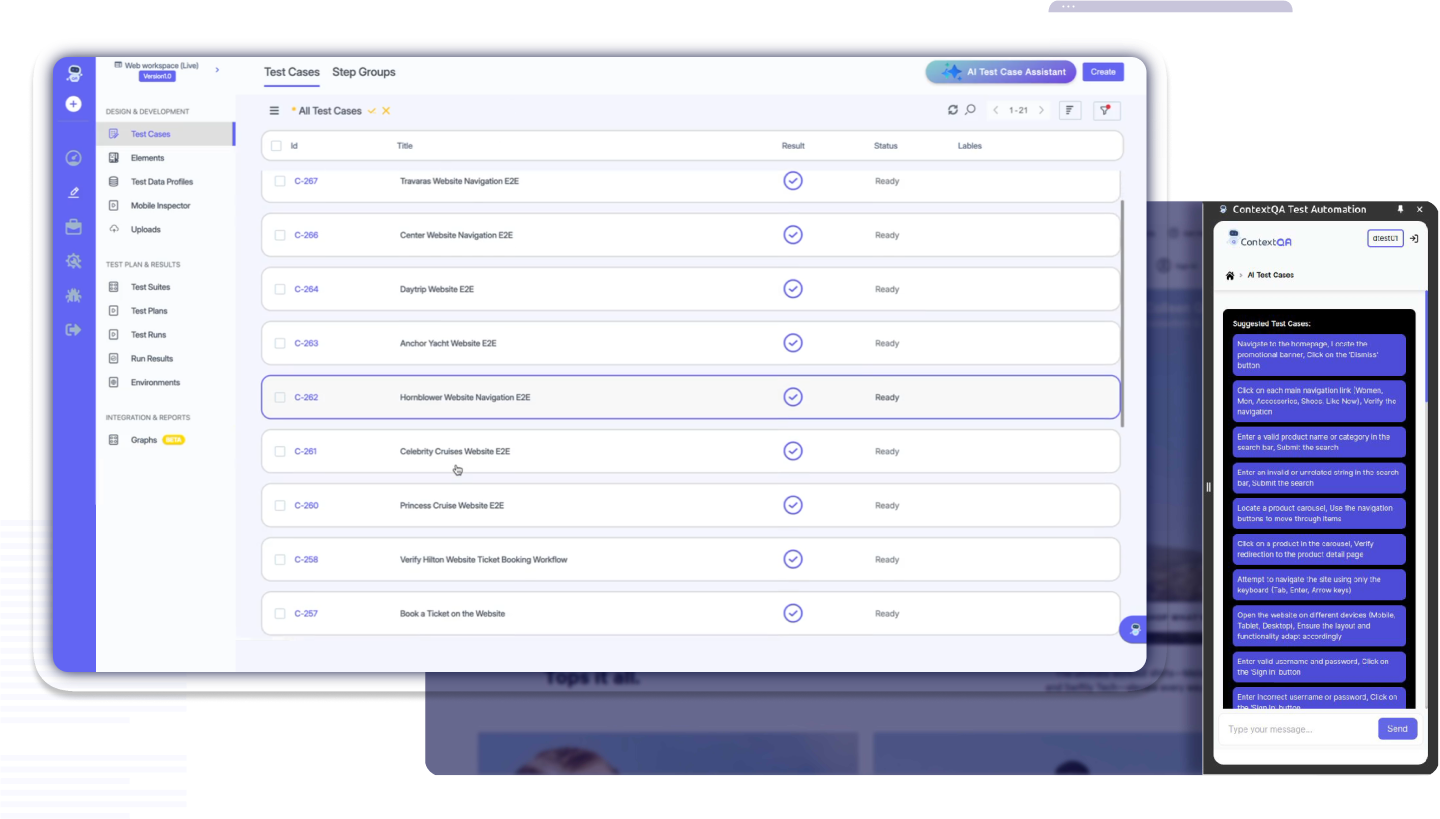The height and width of the screenshot is (819, 1440).
Task: Check the box for test case C-261
Action: (x=280, y=451)
